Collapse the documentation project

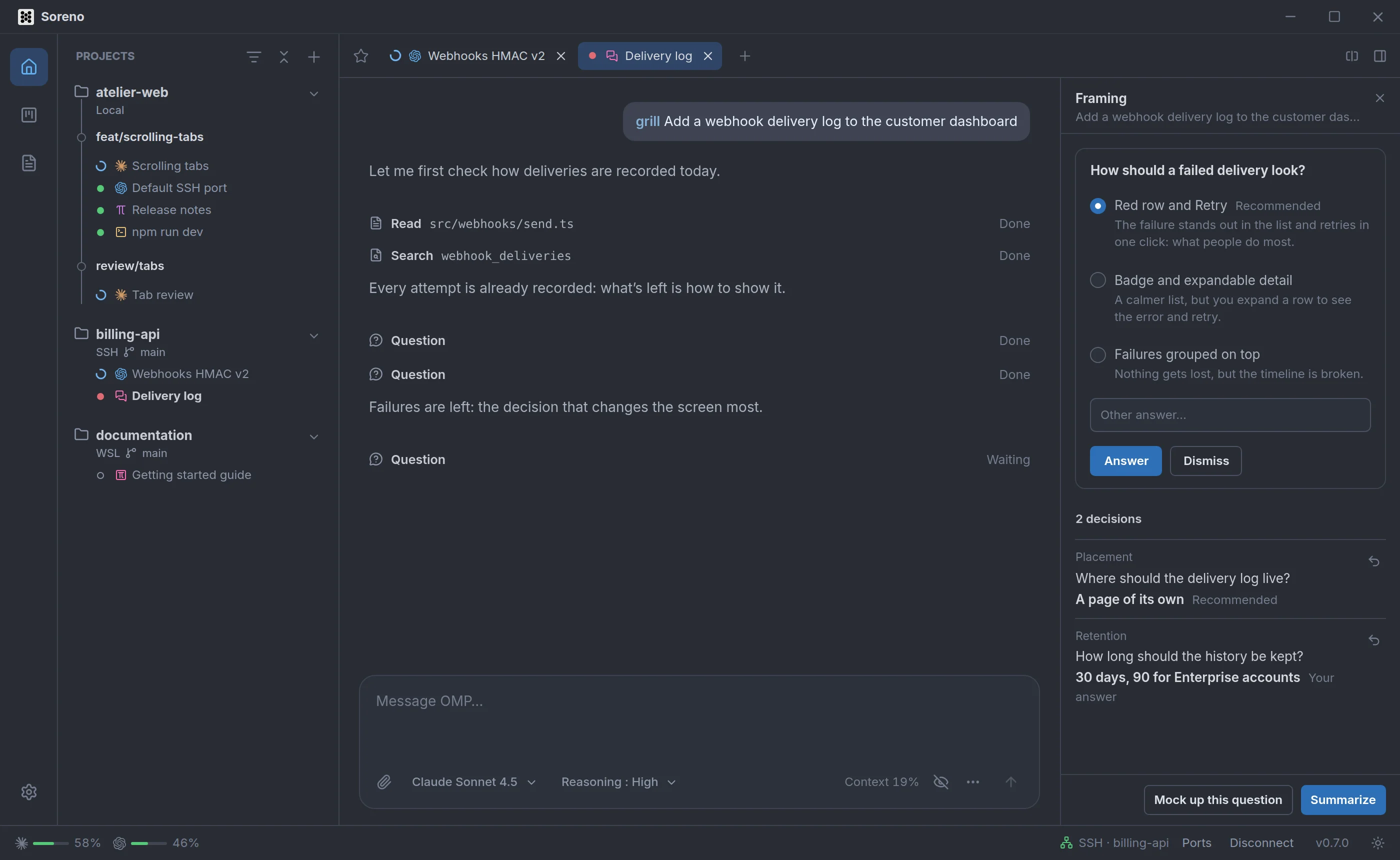[x=314, y=437]
